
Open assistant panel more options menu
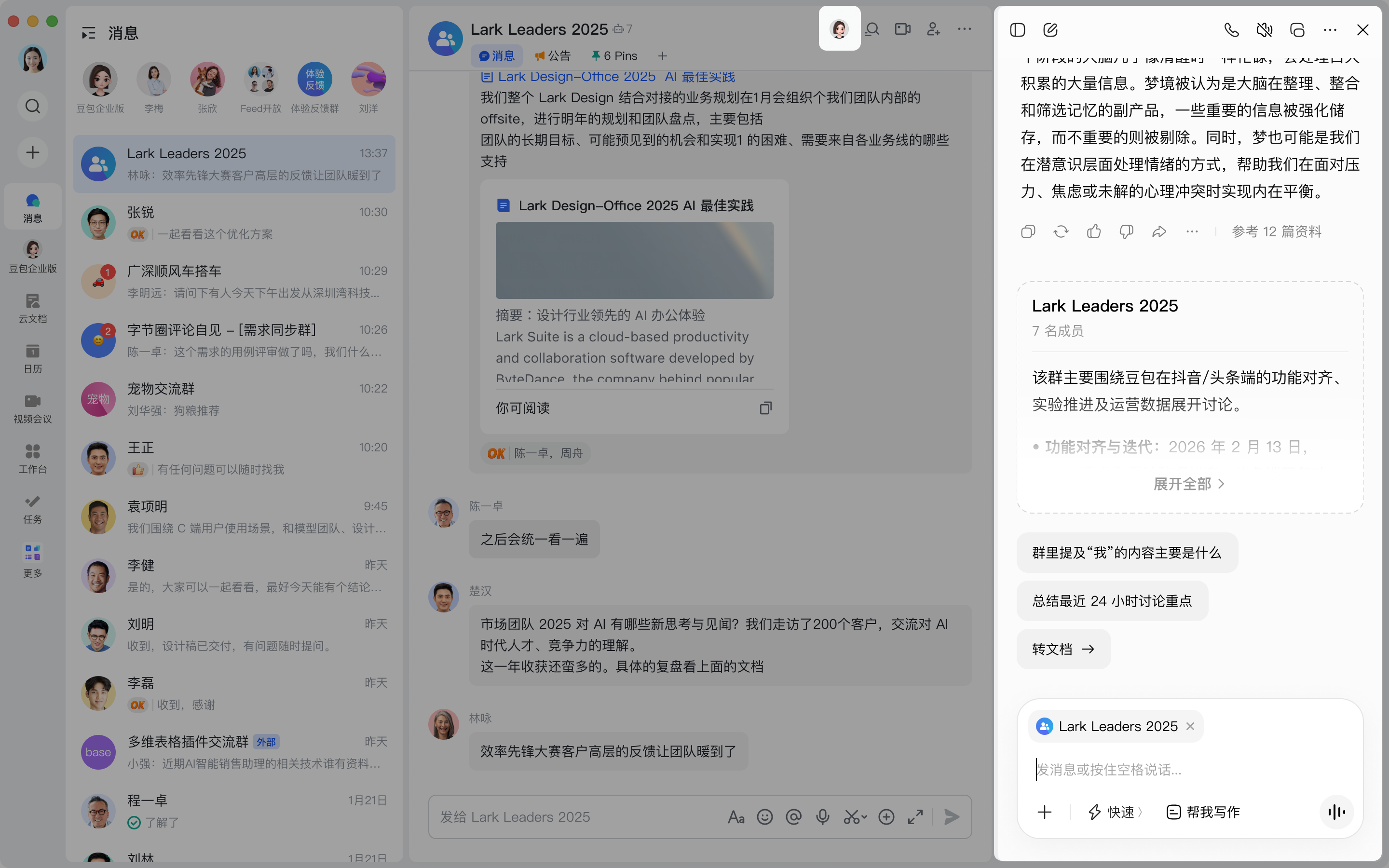[1330, 30]
